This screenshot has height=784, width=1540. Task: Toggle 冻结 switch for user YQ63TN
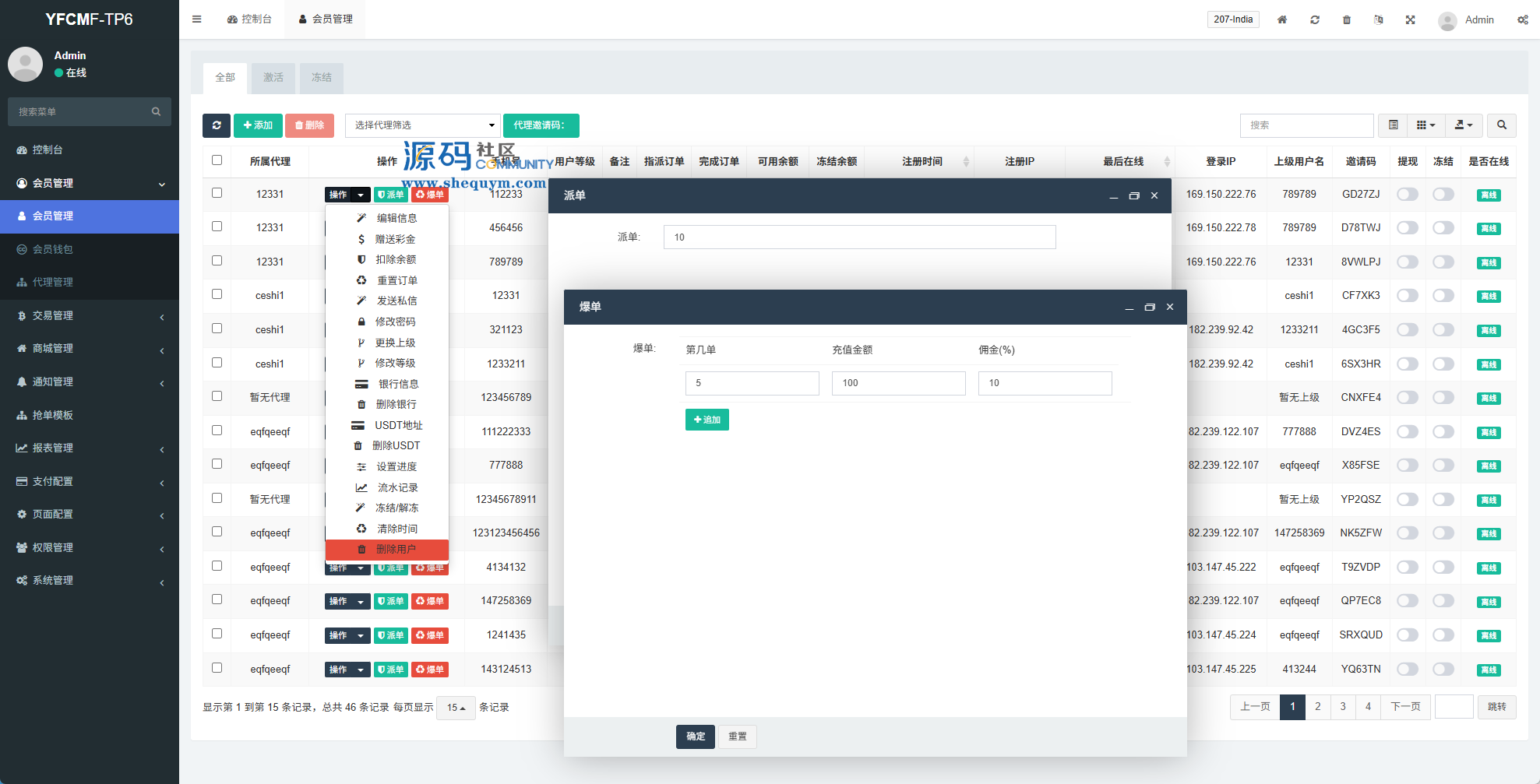pos(1443,669)
